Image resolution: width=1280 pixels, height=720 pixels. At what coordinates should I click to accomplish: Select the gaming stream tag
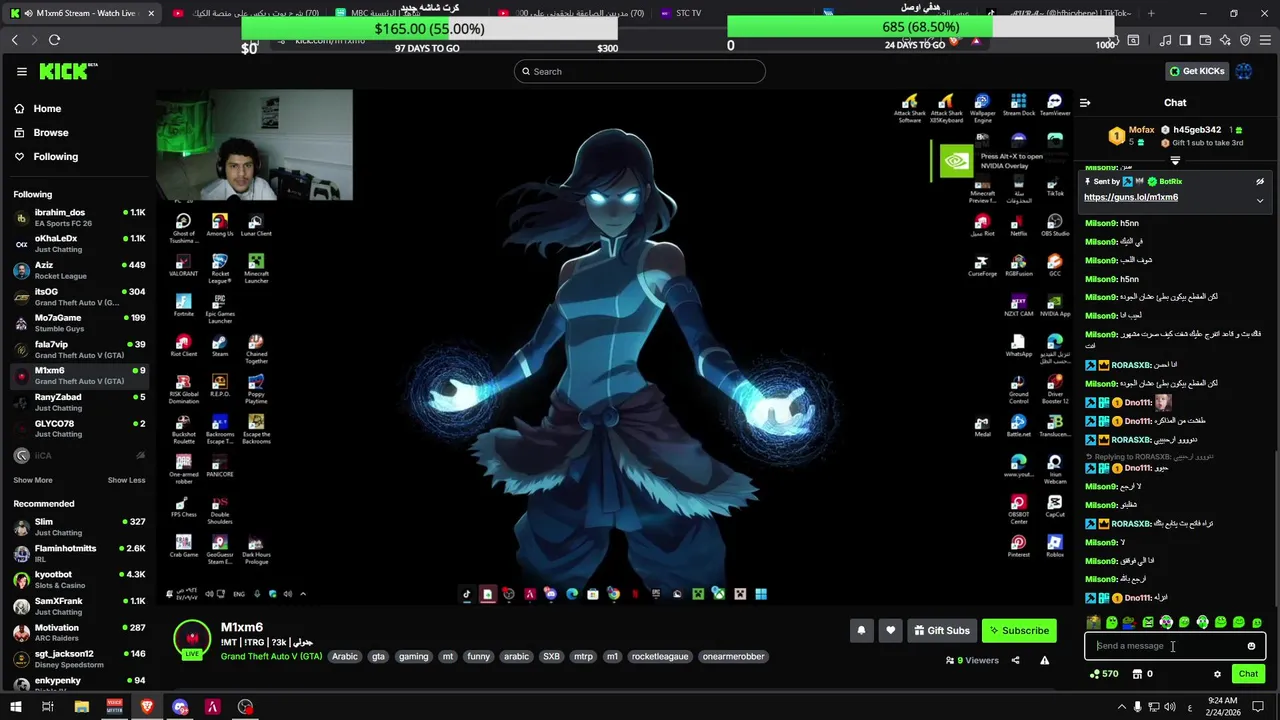[x=413, y=657]
